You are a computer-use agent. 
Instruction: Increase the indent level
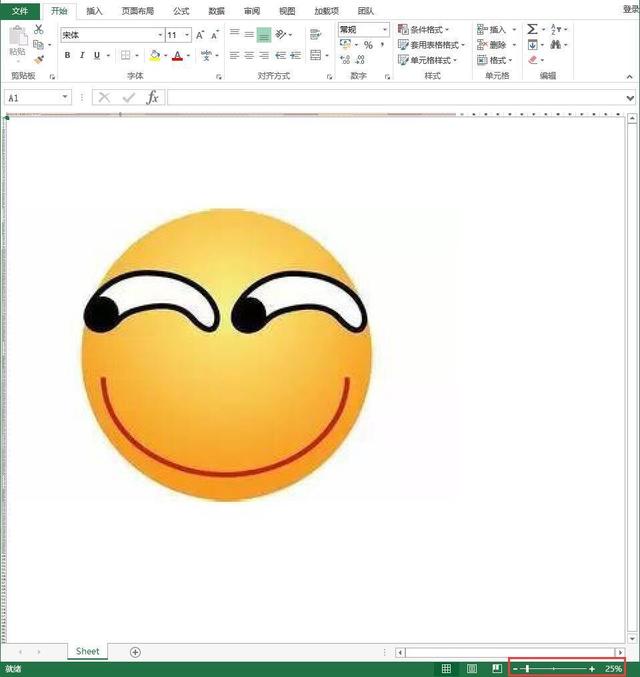point(296,55)
